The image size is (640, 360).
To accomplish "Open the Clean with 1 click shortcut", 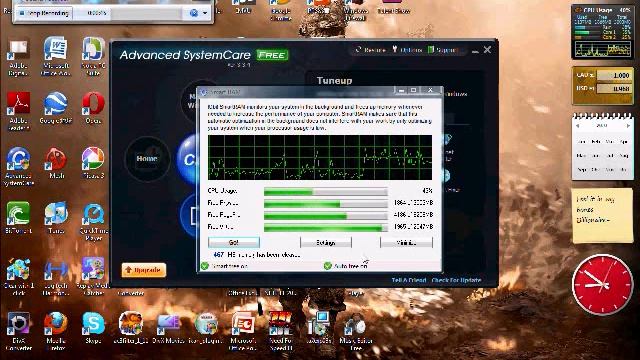I will point(18,276).
